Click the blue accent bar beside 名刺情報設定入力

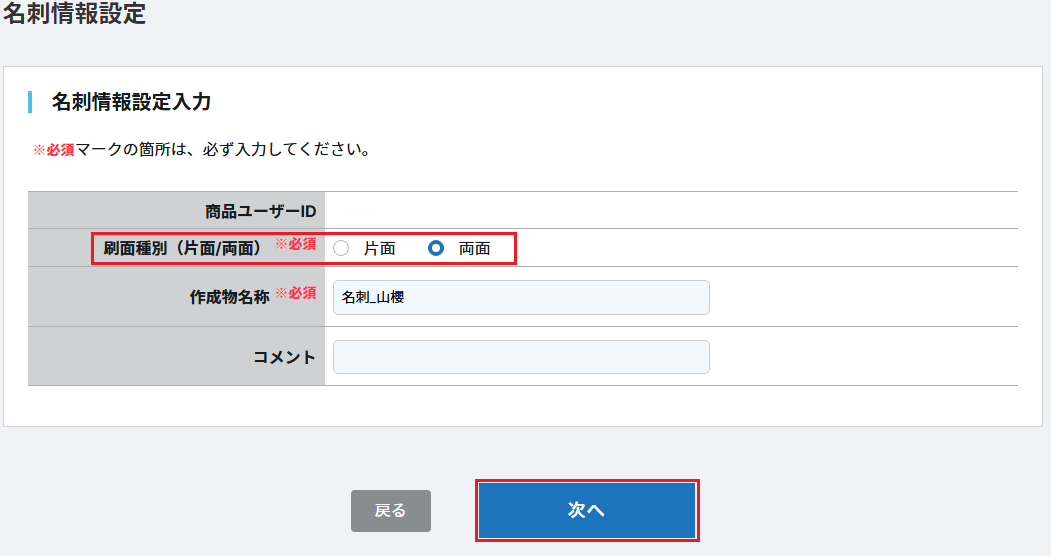30,102
